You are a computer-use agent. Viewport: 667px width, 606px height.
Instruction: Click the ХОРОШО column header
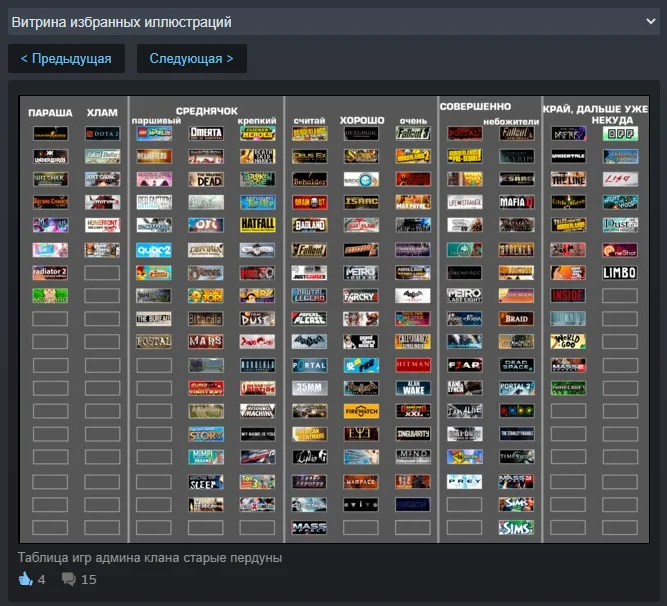pos(362,120)
